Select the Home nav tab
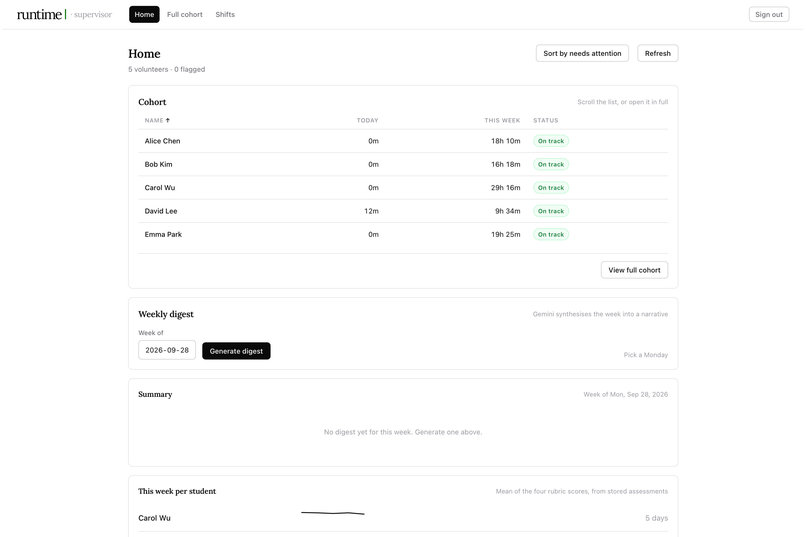 pyautogui.click(x=144, y=14)
